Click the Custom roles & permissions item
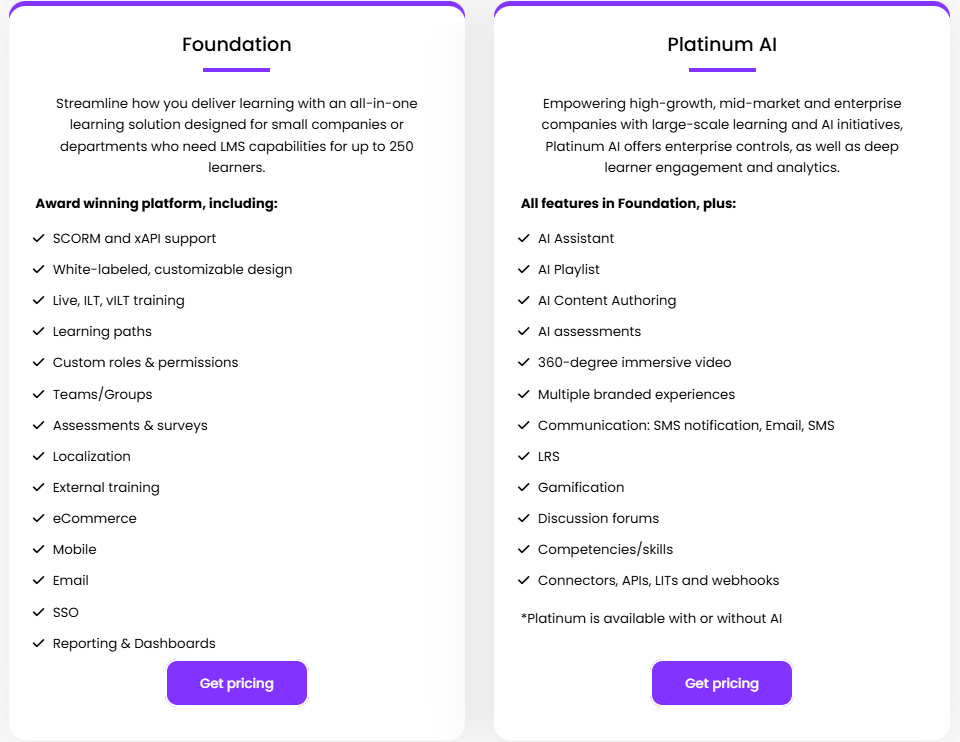 pos(145,363)
